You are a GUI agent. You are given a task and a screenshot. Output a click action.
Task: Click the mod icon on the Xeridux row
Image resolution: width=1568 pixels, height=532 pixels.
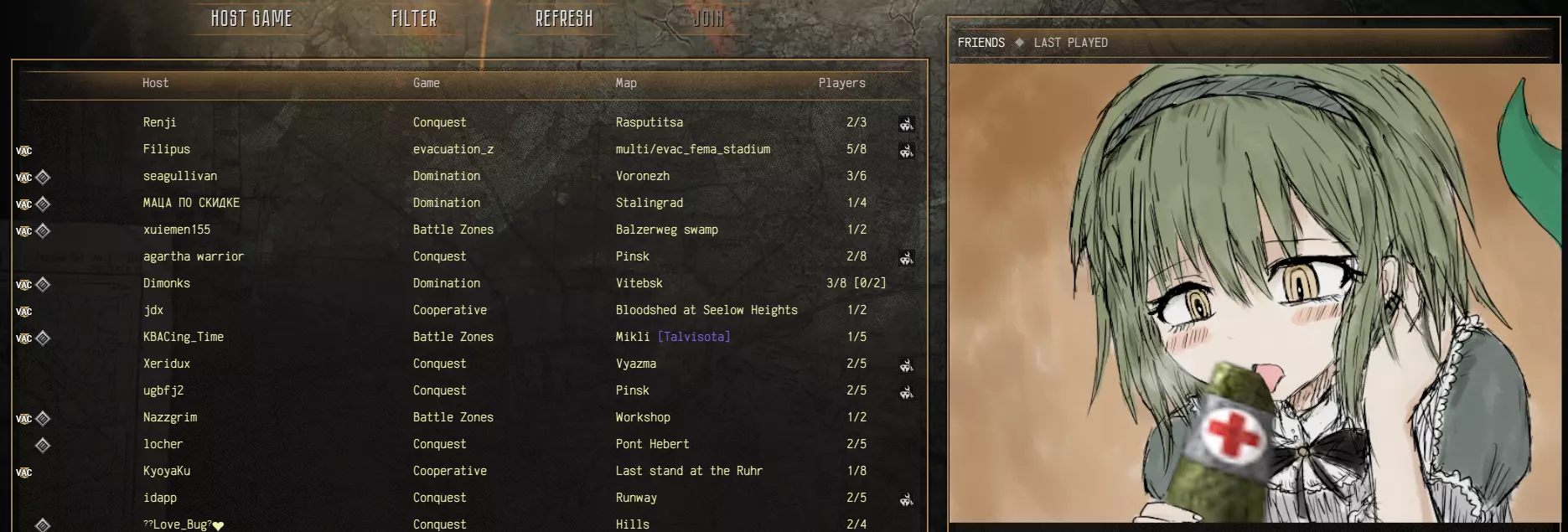[x=906, y=364]
